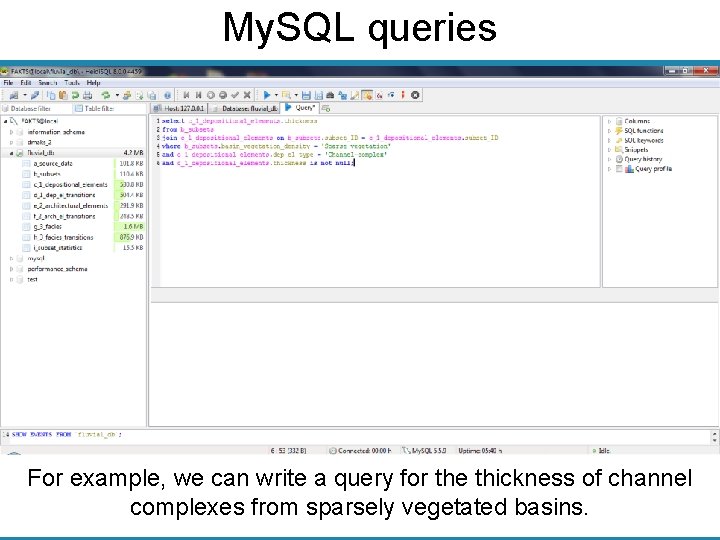This screenshot has height=540, width=720.
Task: Open dropdown arrow beside run query button
Action: 276,95
